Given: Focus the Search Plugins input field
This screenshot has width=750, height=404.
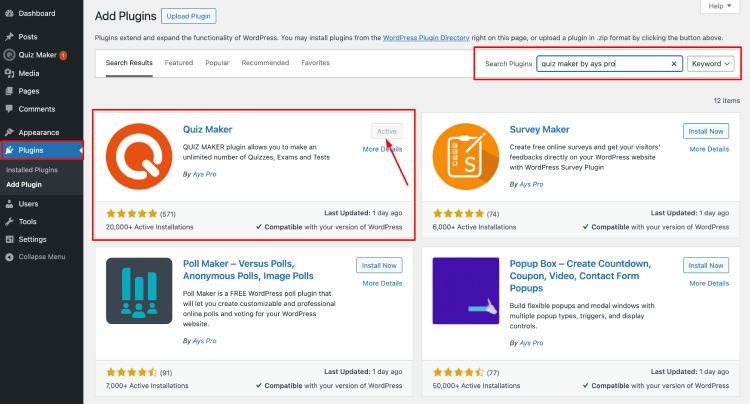Looking at the screenshot, I should point(604,64).
